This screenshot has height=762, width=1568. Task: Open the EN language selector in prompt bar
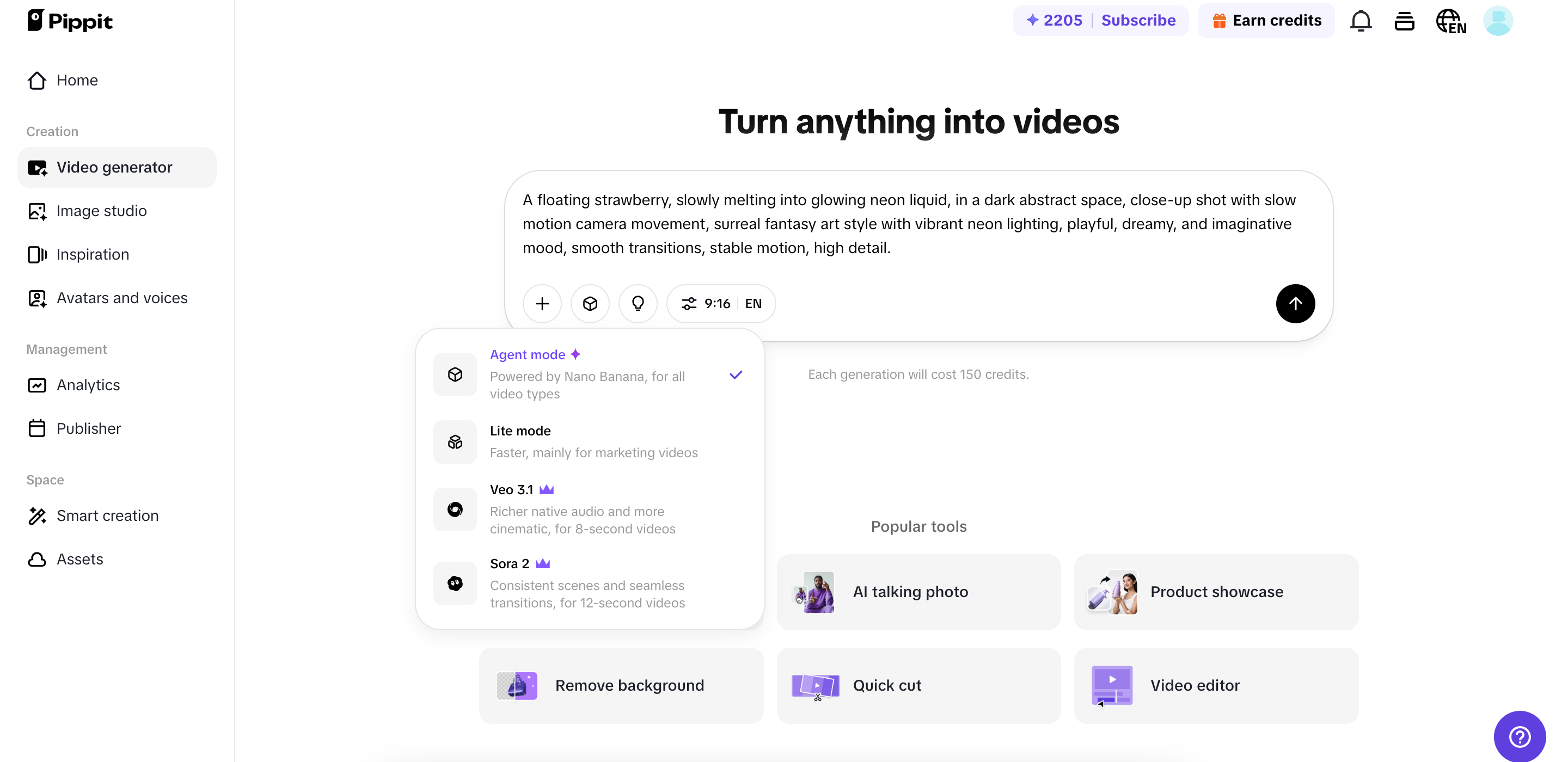pos(753,303)
